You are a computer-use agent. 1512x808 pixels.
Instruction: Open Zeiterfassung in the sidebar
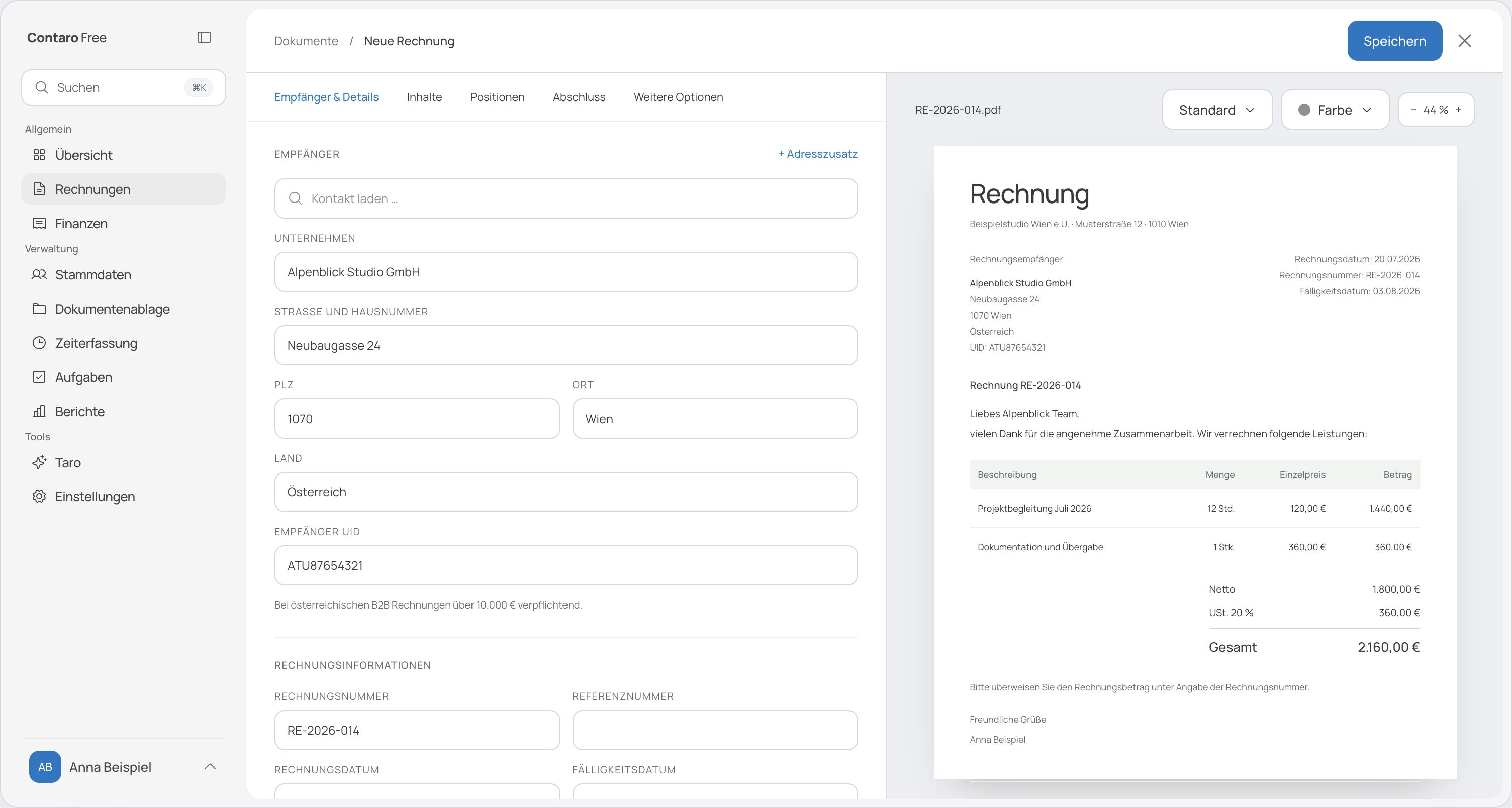click(123, 343)
